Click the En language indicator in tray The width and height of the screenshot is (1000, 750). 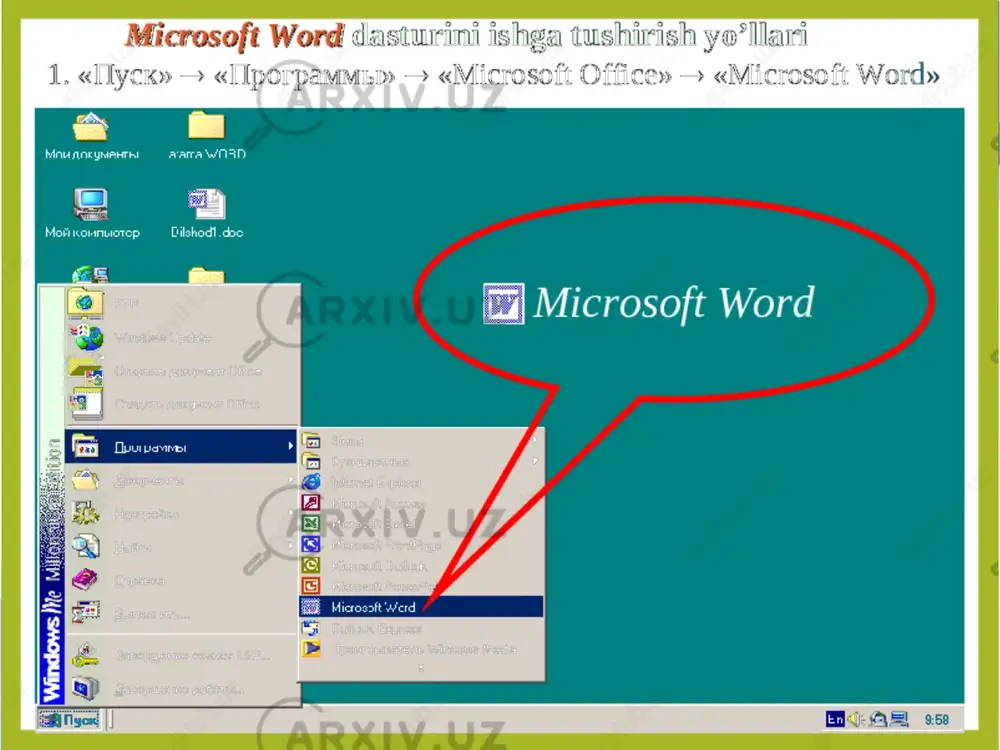pyautogui.click(x=835, y=719)
